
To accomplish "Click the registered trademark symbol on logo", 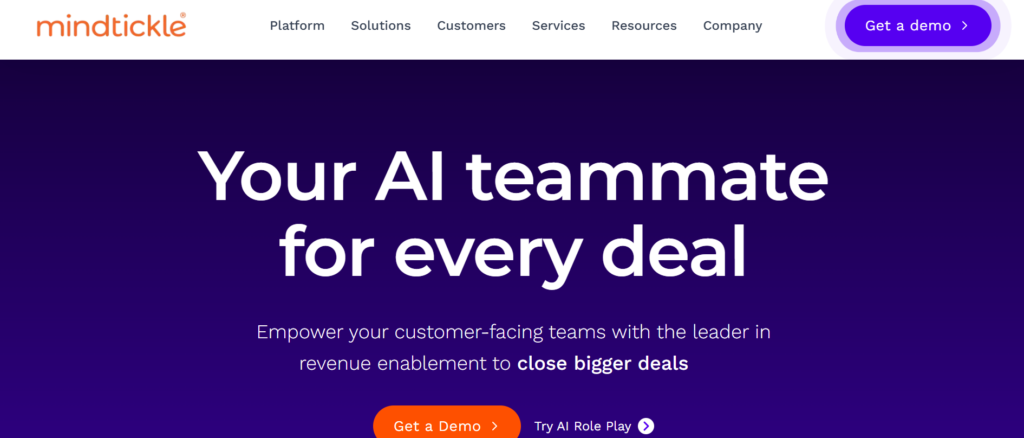I will (182, 16).
